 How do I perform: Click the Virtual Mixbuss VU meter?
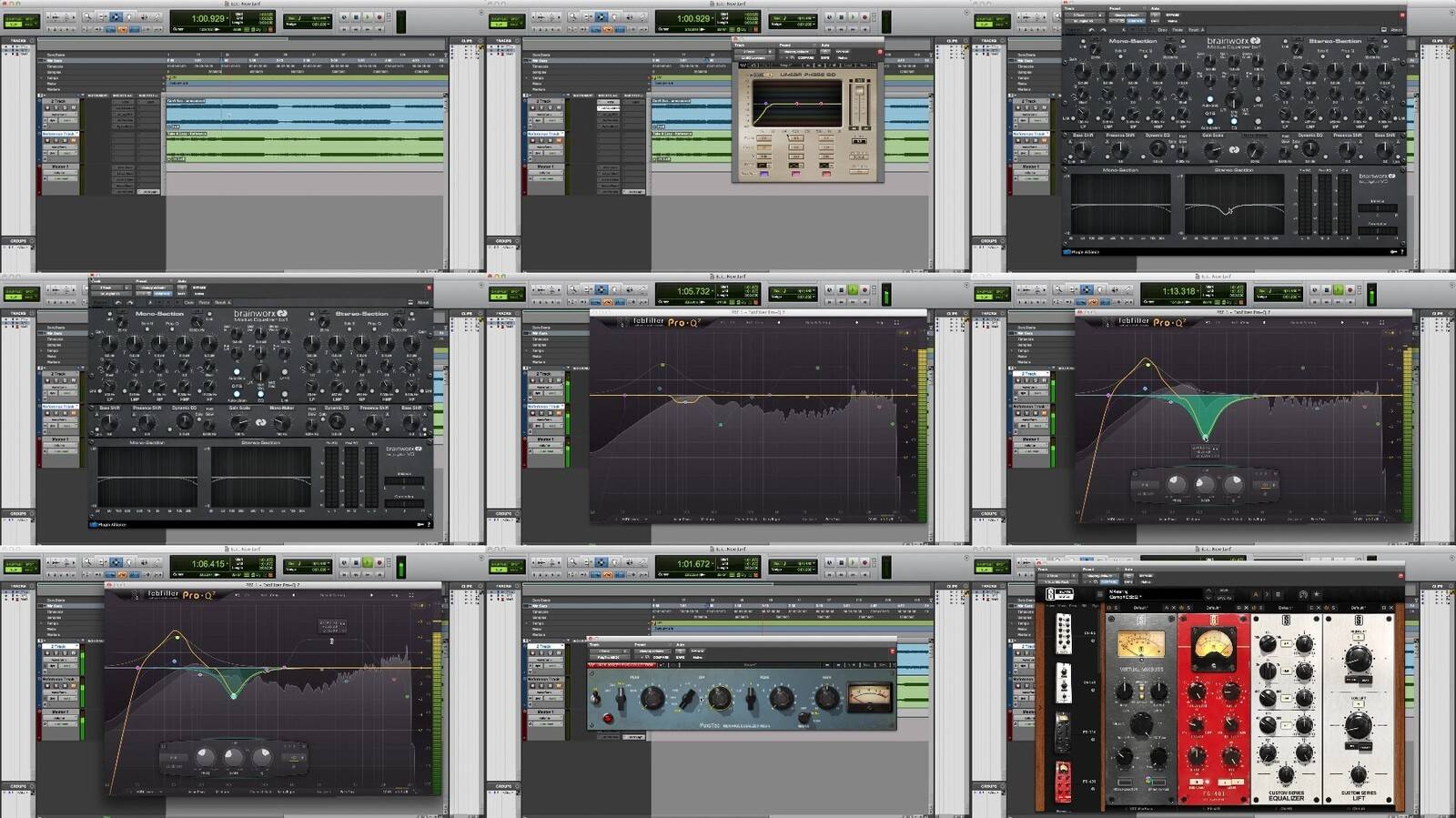point(1140,646)
